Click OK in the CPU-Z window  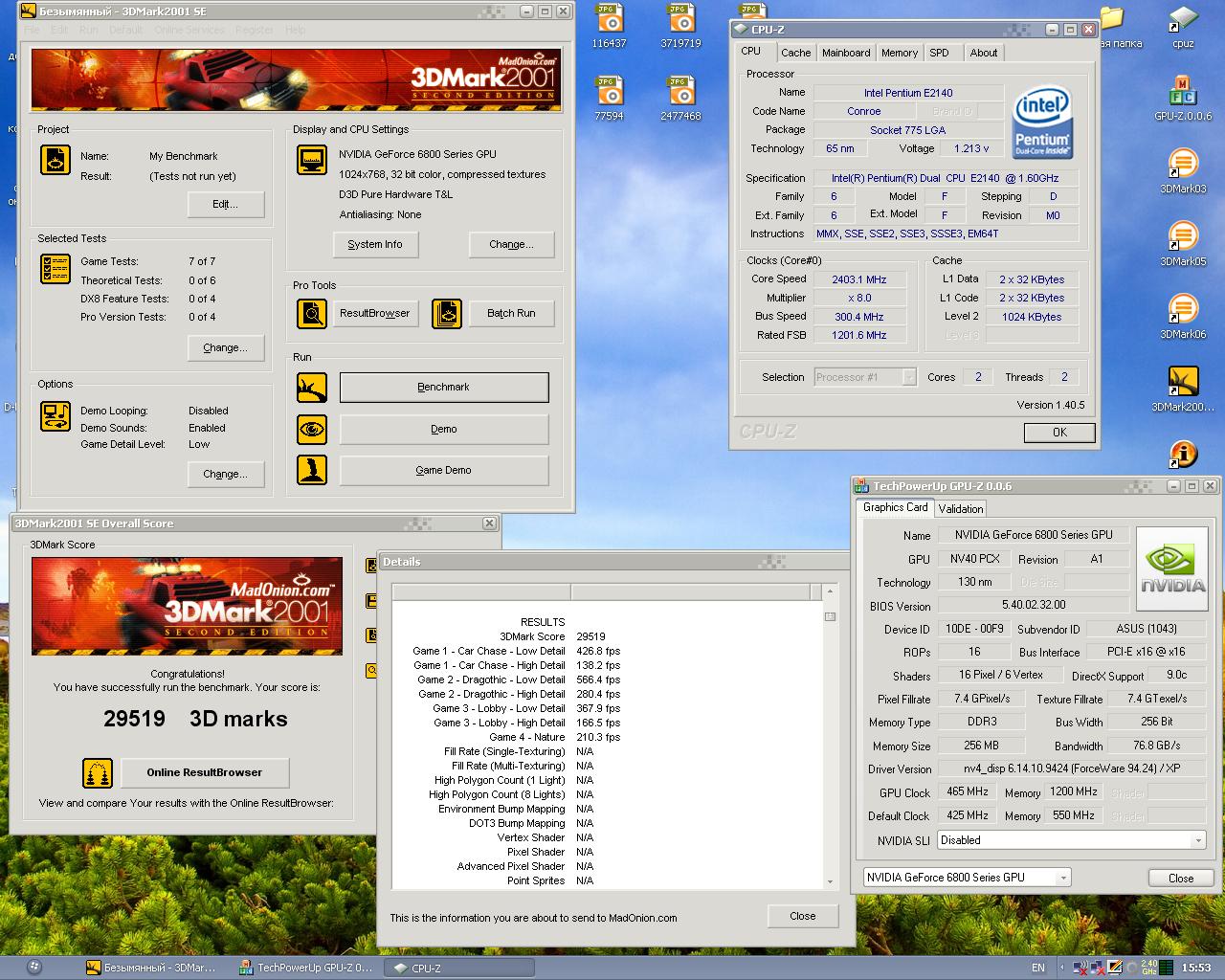(1059, 433)
